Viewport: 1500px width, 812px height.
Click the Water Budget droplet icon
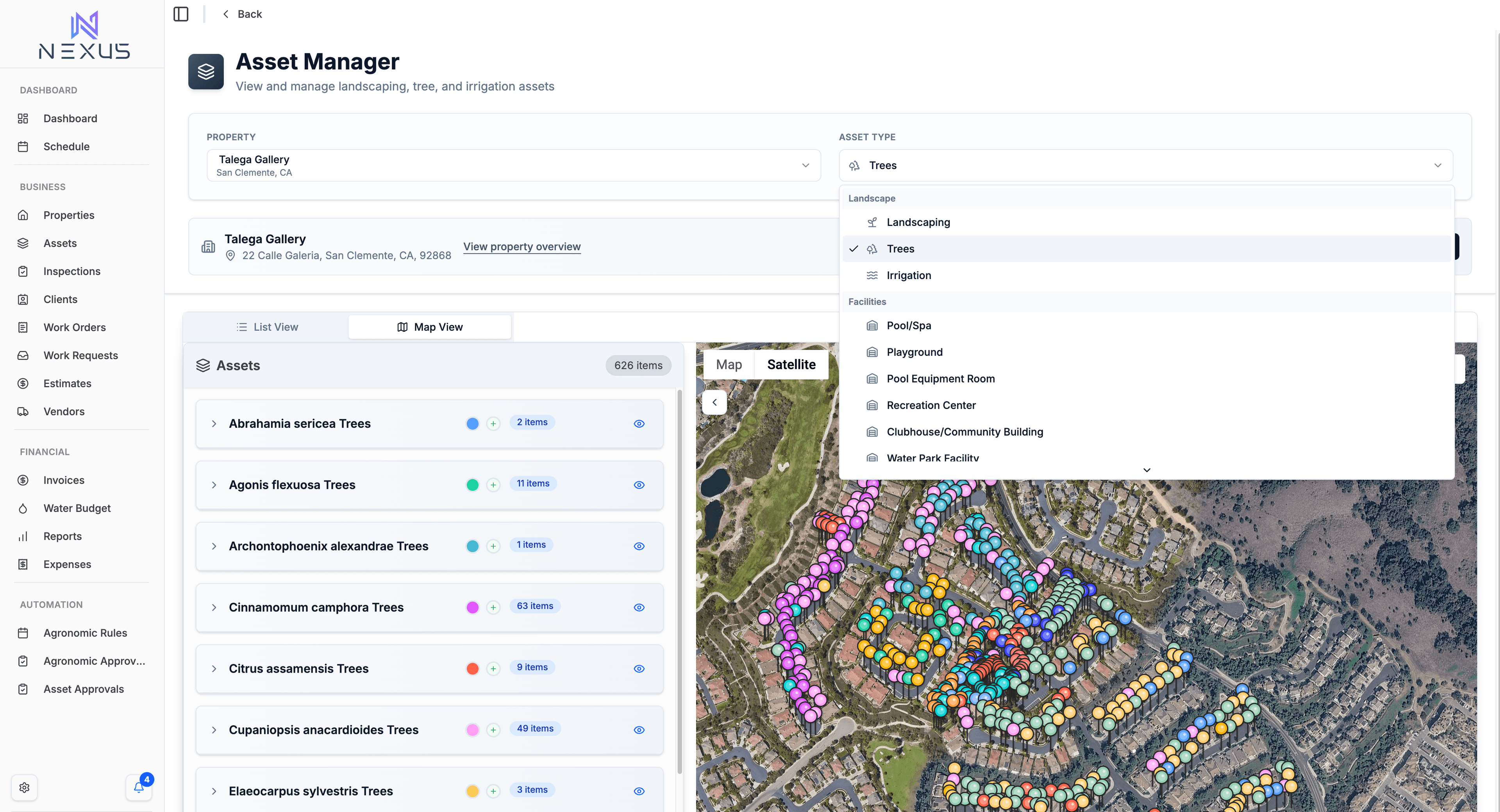(23, 508)
